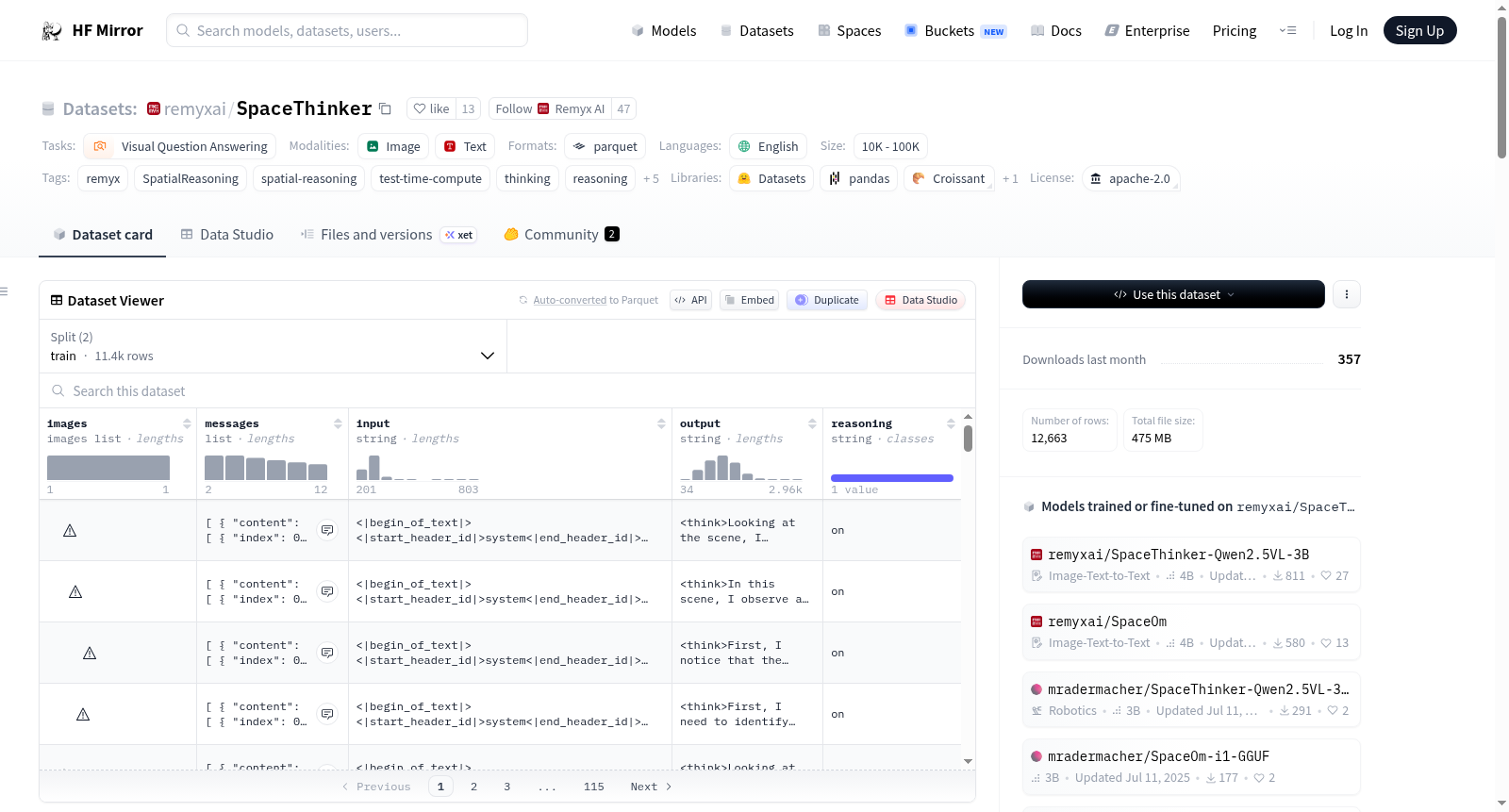Open the mradermacher/SpaceOm-i1-GGUF model

(x=1191, y=767)
